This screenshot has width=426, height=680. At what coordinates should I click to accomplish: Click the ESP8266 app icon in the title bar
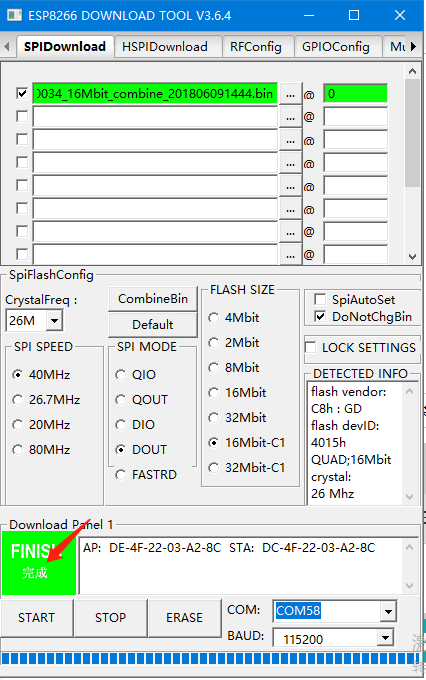(x=14, y=16)
